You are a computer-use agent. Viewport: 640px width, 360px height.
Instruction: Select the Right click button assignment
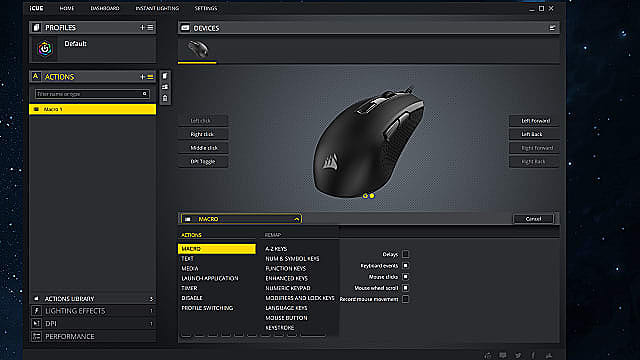[203, 134]
